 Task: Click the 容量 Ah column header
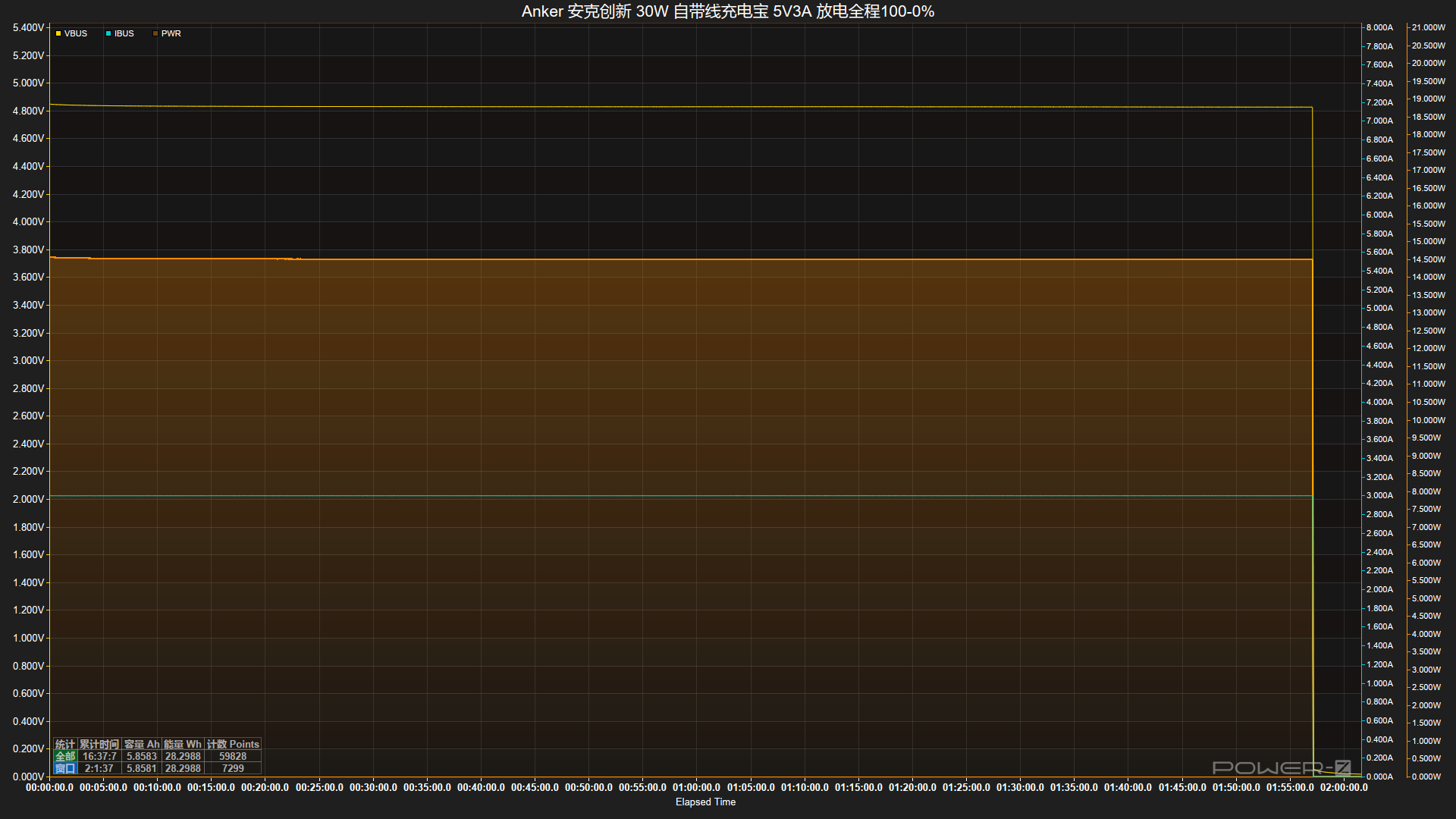pyautogui.click(x=142, y=744)
